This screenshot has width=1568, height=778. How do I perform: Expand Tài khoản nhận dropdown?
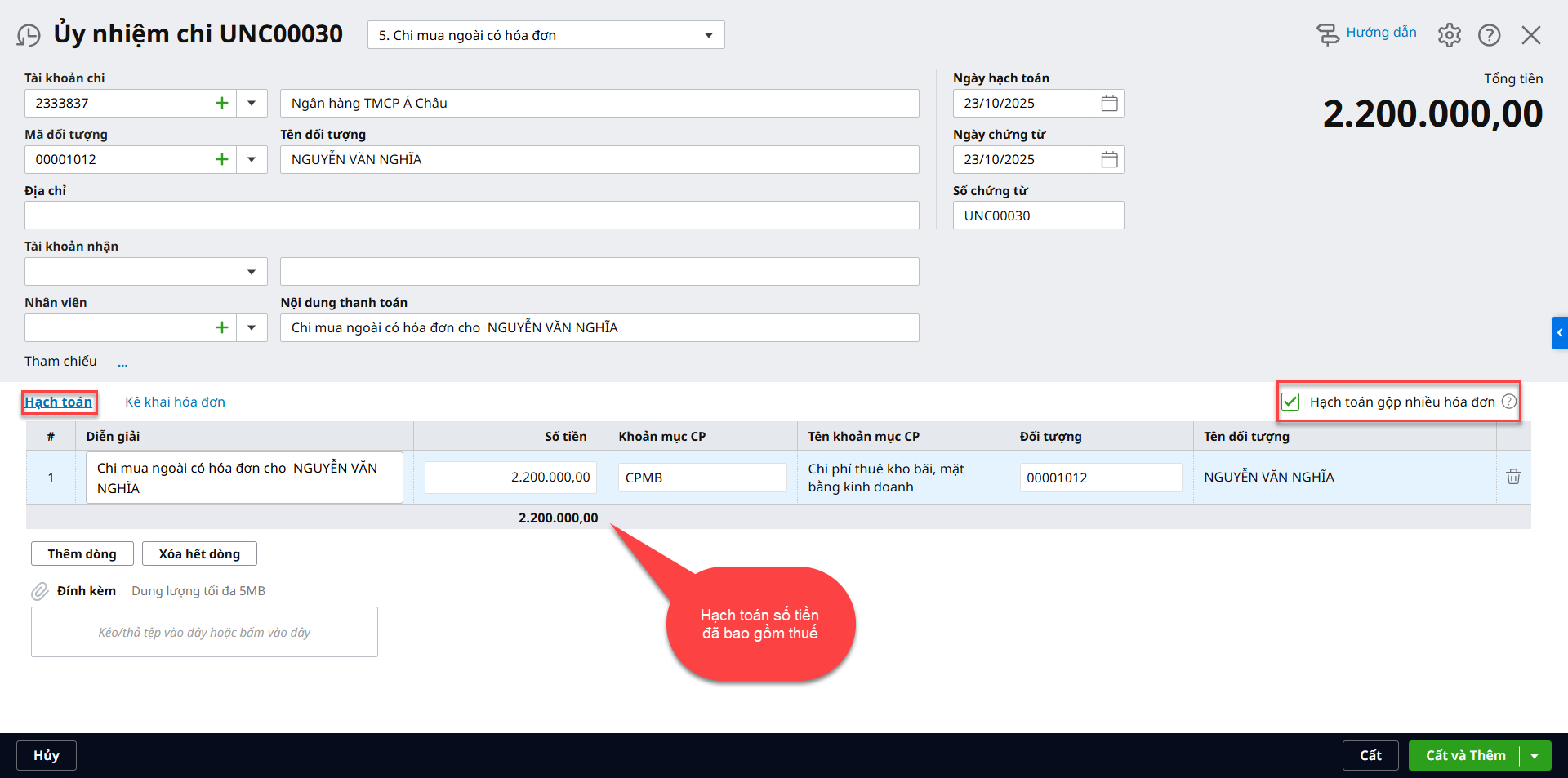[x=252, y=272]
